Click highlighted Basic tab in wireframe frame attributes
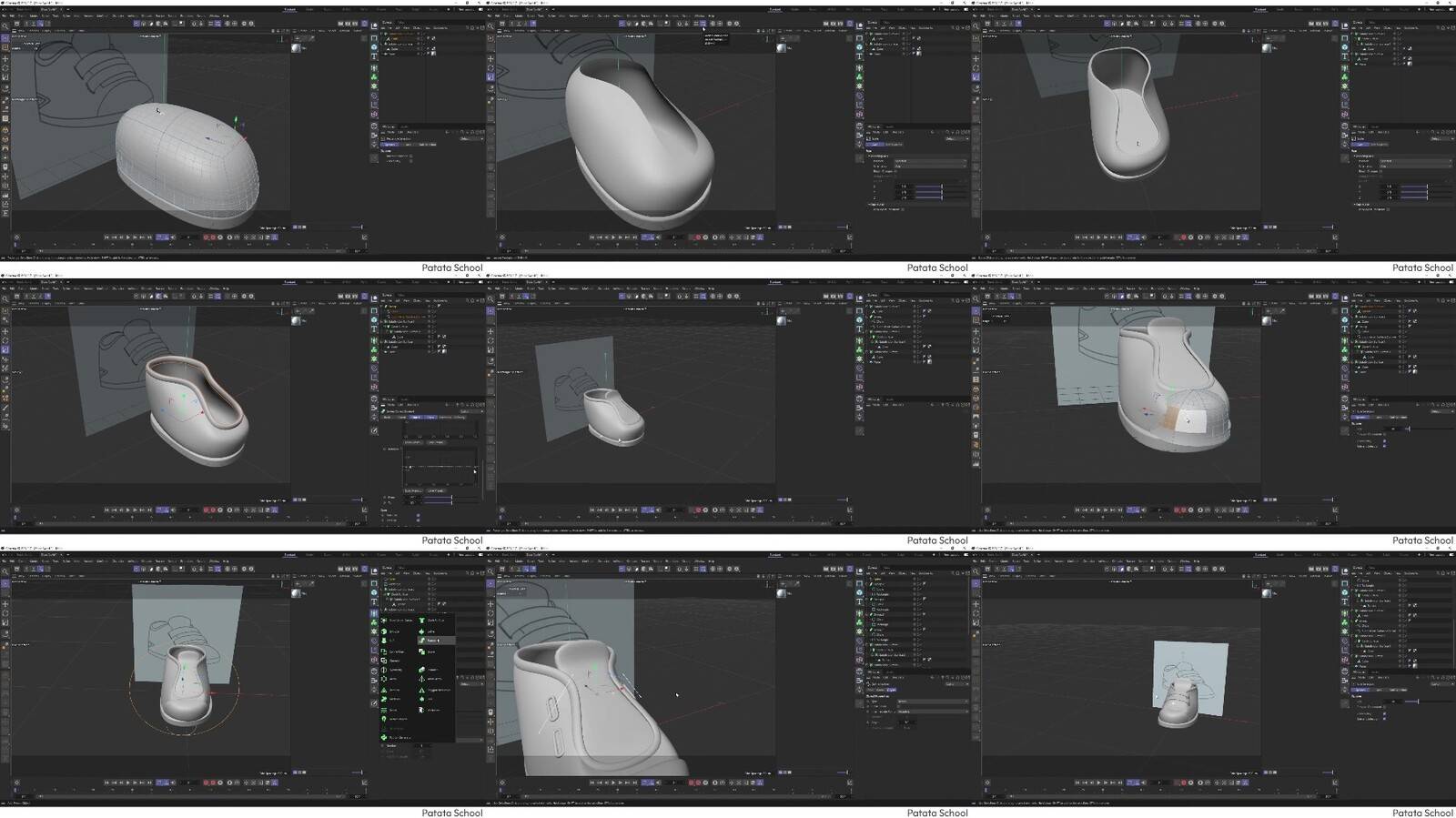 [x=389, y=145]
